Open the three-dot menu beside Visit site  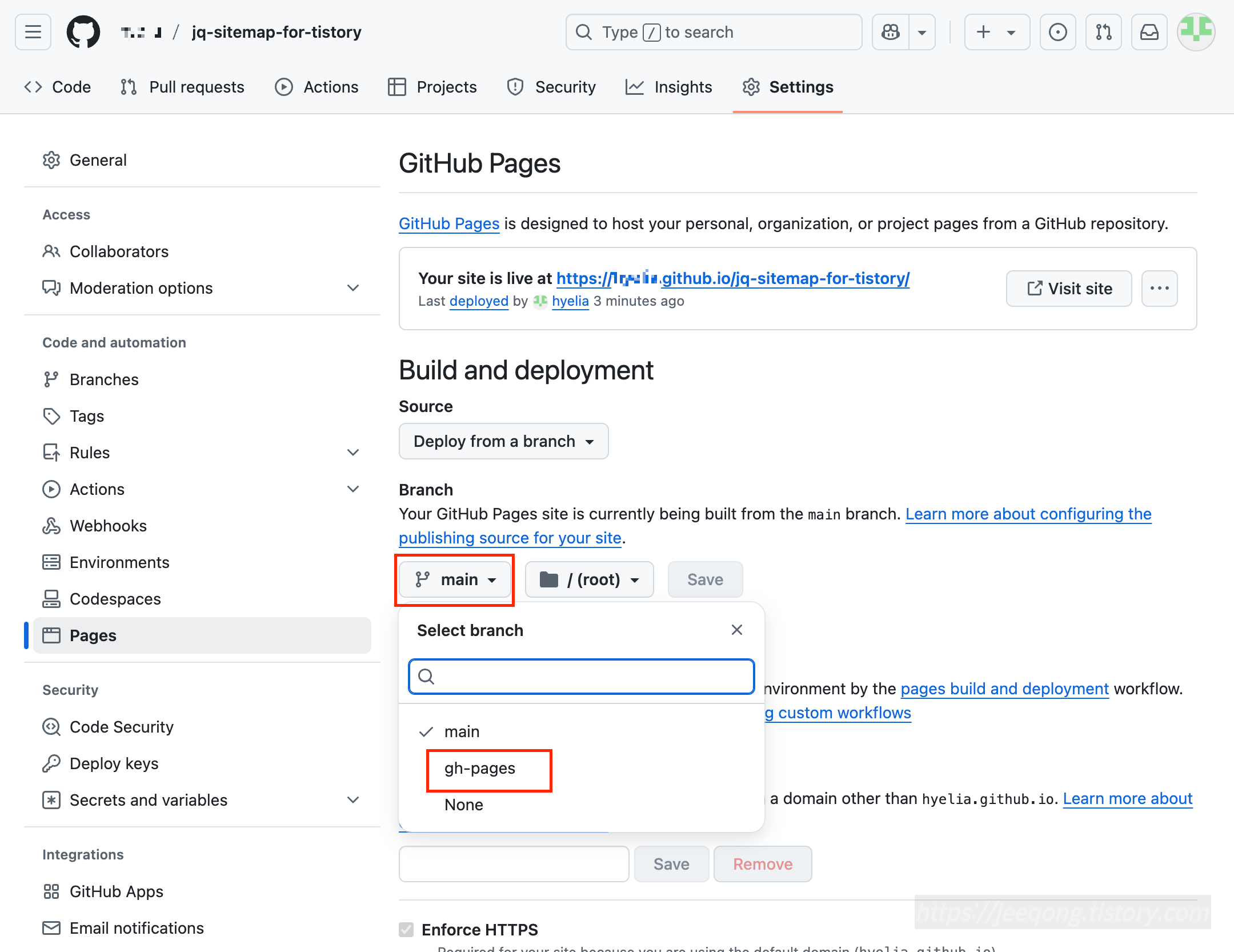(x=1159, y=288)
